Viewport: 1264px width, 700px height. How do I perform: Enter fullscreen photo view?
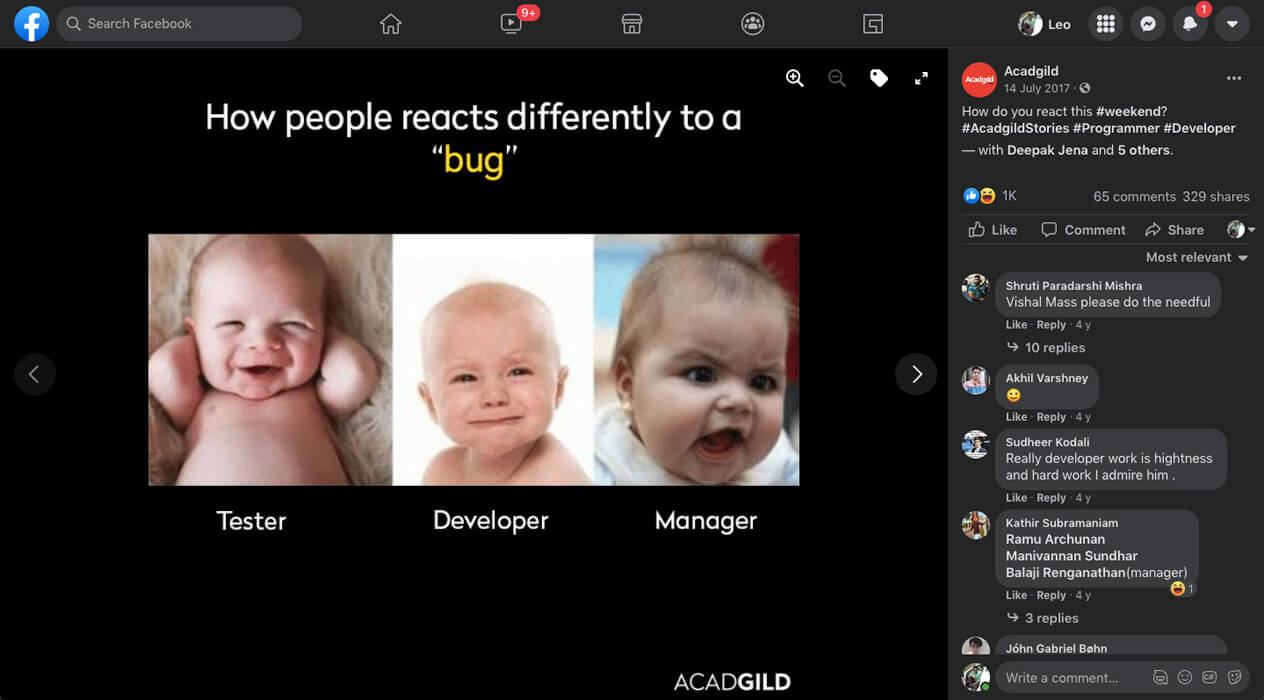[x=921, y=78]
